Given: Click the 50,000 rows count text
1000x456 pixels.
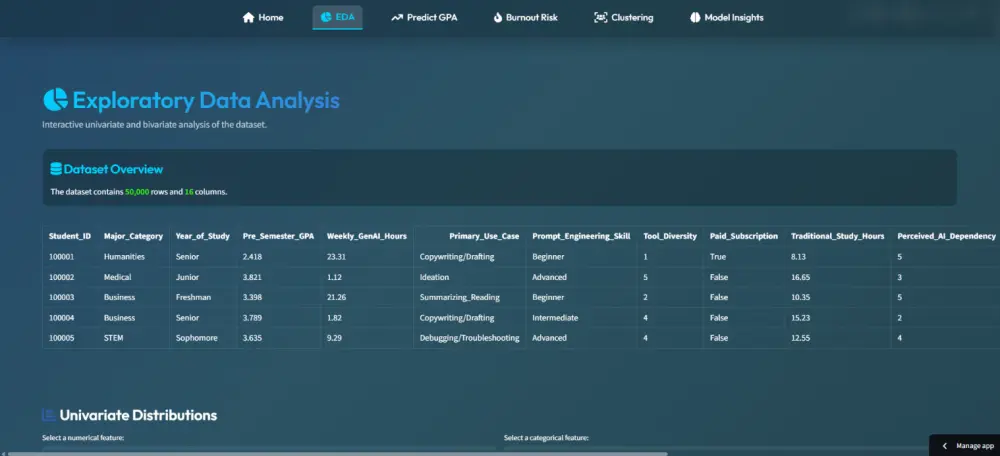Looking at the screenshot, I should click(137, 191).
